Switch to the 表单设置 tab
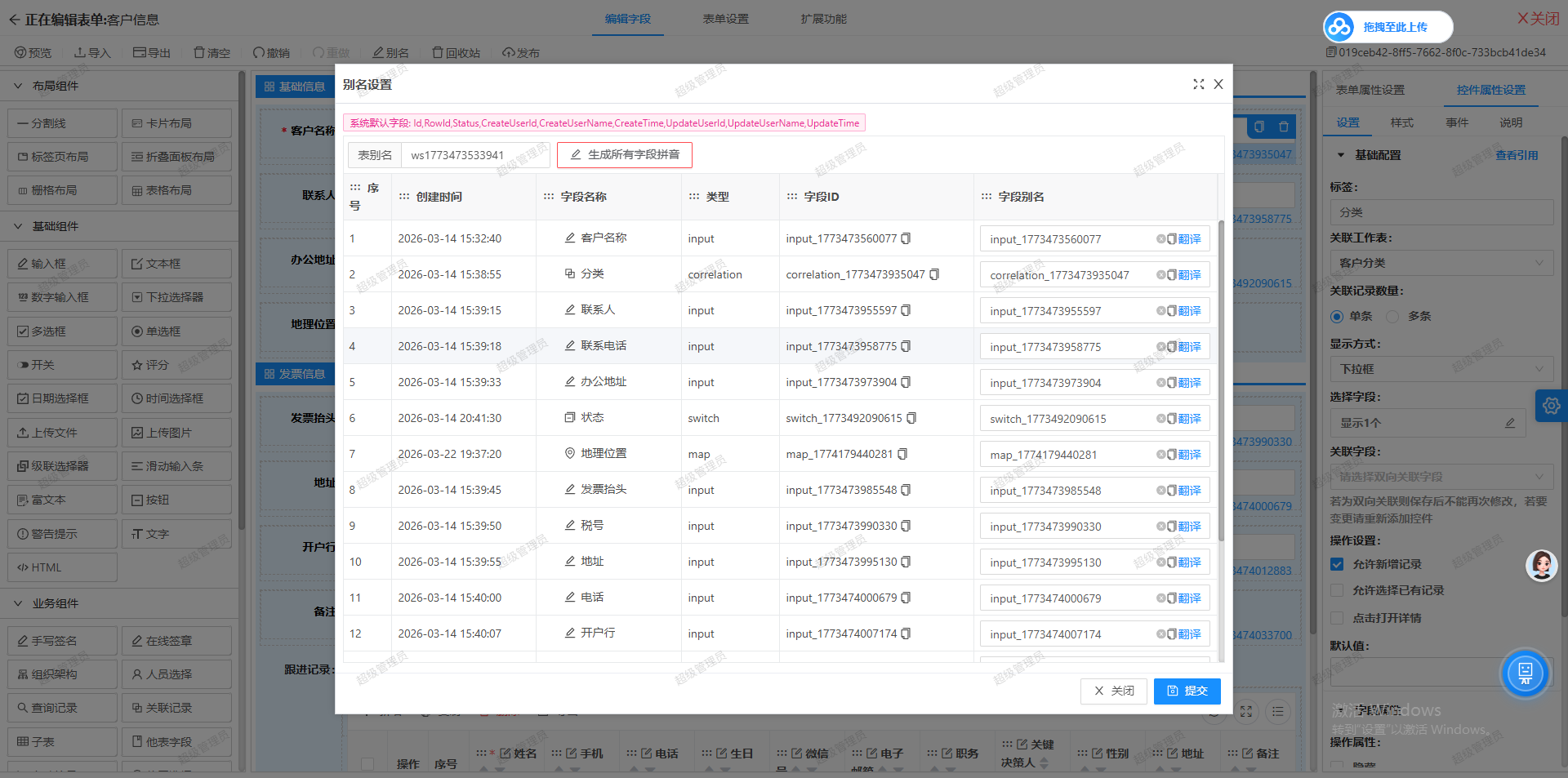 [x=725, y=19]
